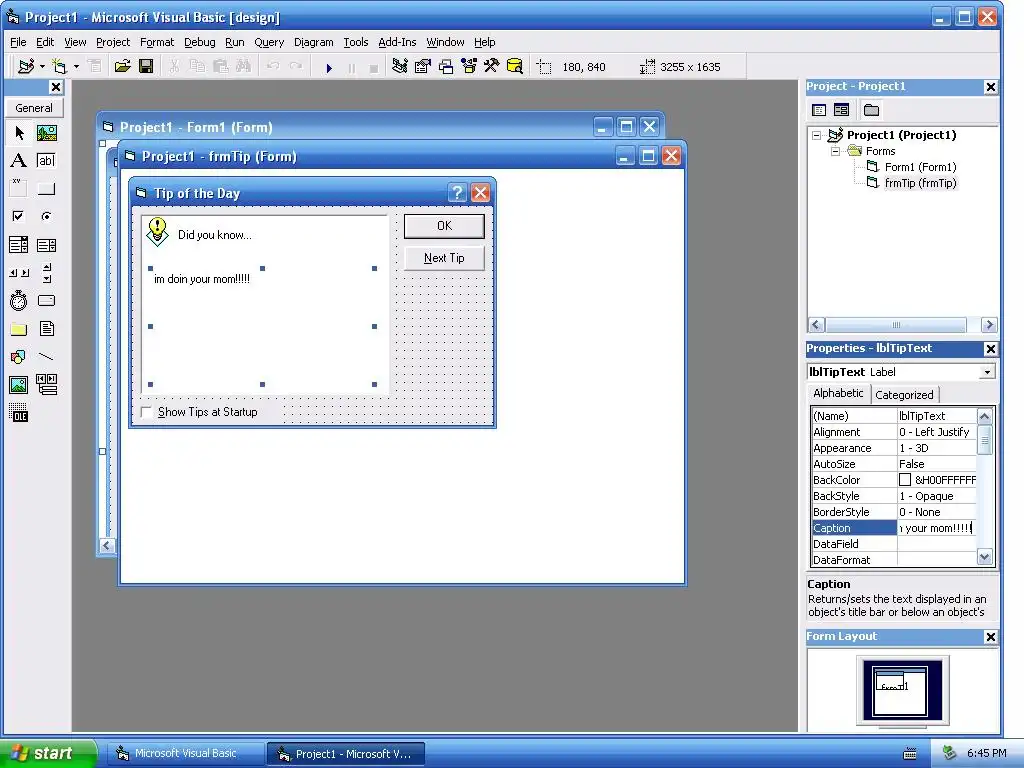1024x768 pixels.
Task: Click the View Code icon in Project panel
Action: click(x=819, y=110)
